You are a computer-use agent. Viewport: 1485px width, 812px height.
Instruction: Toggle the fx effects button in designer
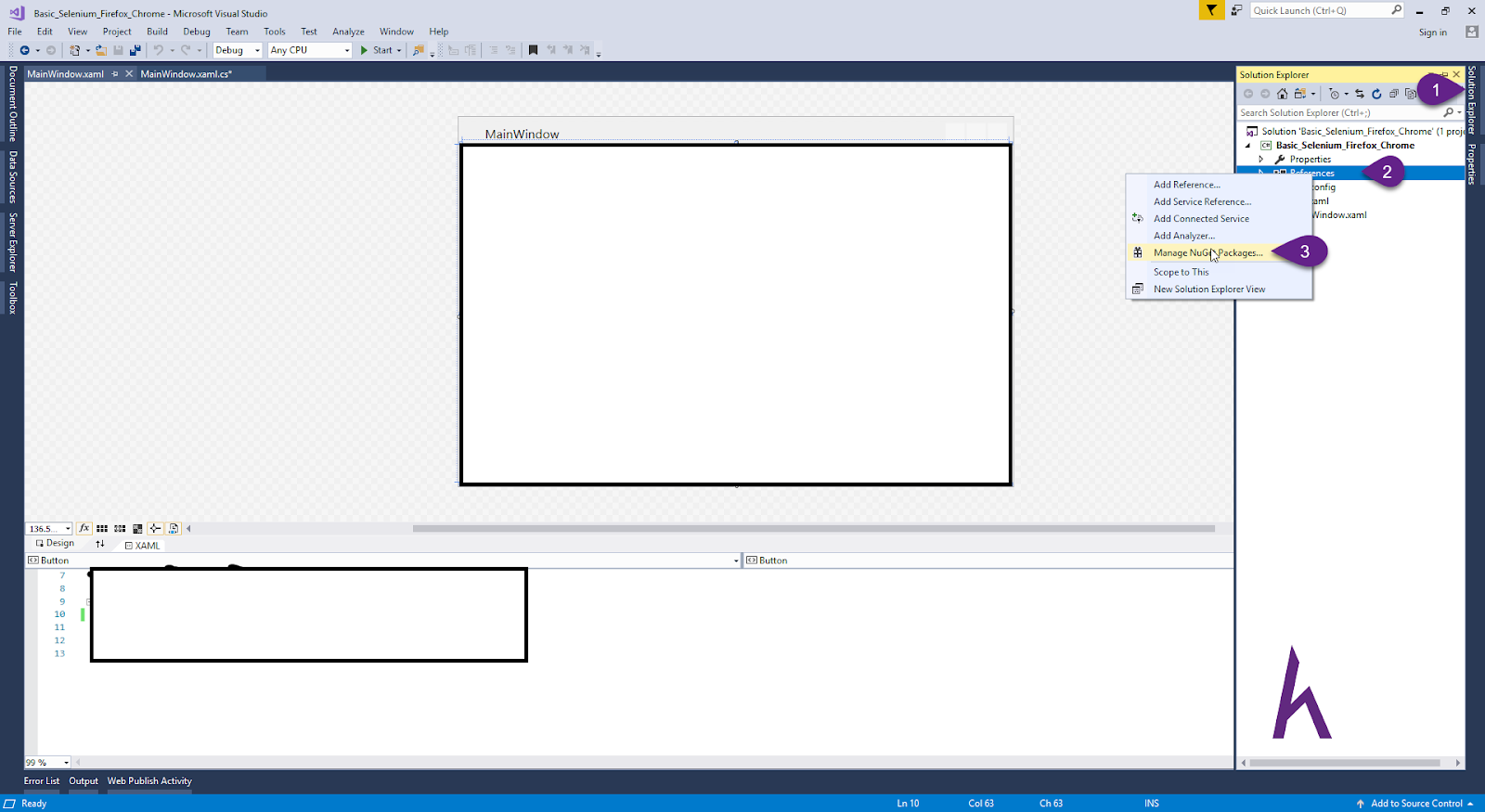tap(84, 528)
